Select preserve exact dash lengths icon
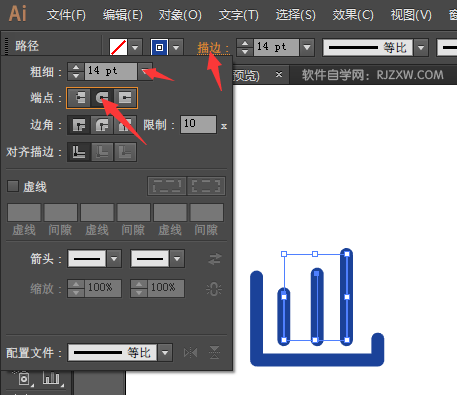The width and height of the screenshot is (457, 395). pyautogui.click(x=167, y=186)
